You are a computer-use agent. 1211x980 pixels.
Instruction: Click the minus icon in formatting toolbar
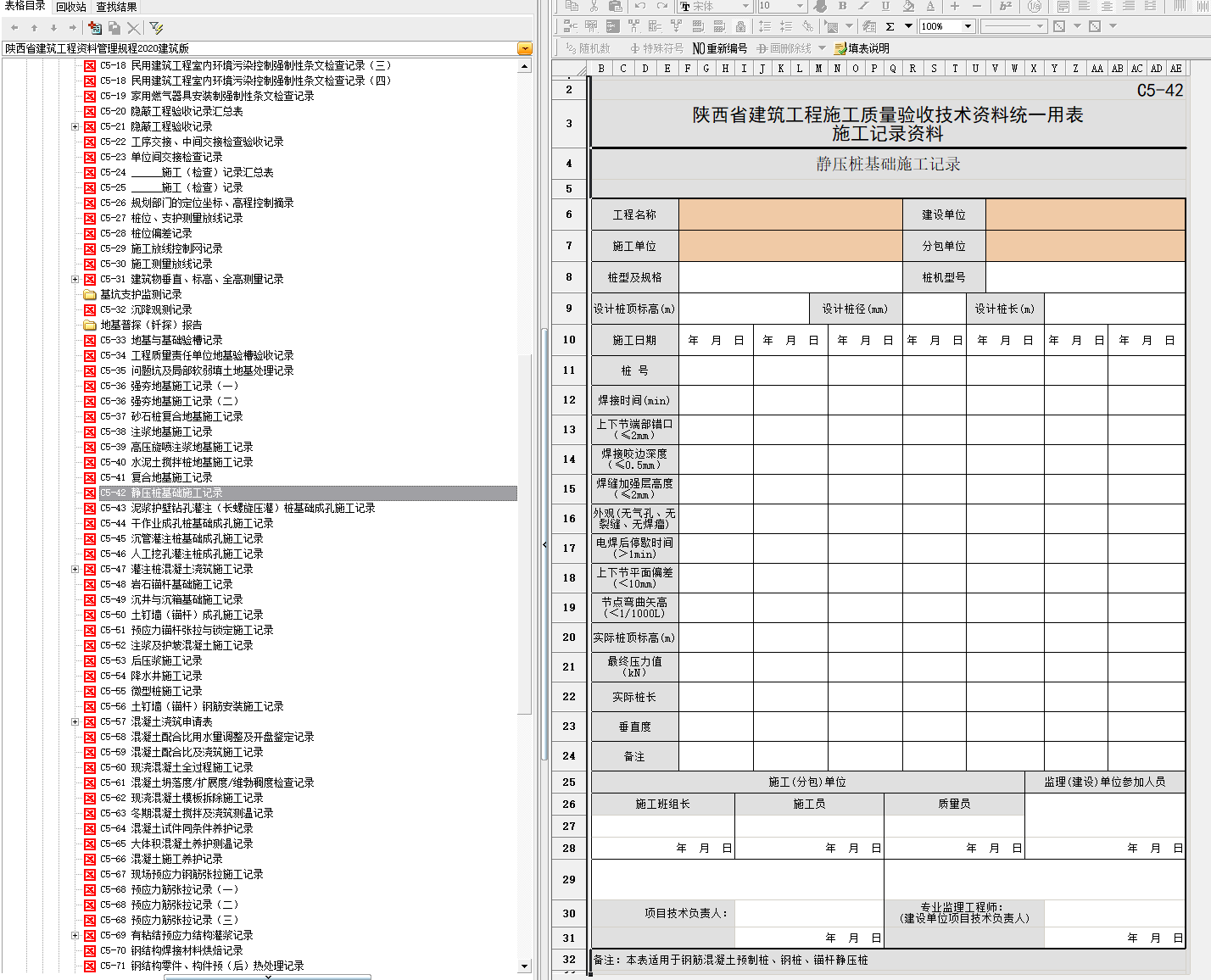click(x=977, y=6)
